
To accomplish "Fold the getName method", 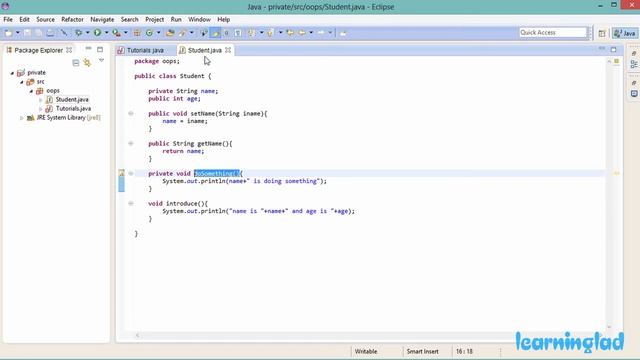I will pos(131,143).
